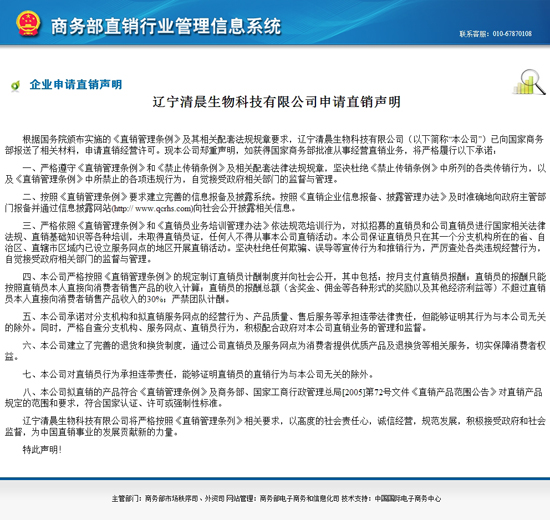Screen dimensions: 550x520
Task: Click the 辽宁清晨生物科技有限公司申请直销声明 headline
Action: pyautogui.click(x=276, y=102)
